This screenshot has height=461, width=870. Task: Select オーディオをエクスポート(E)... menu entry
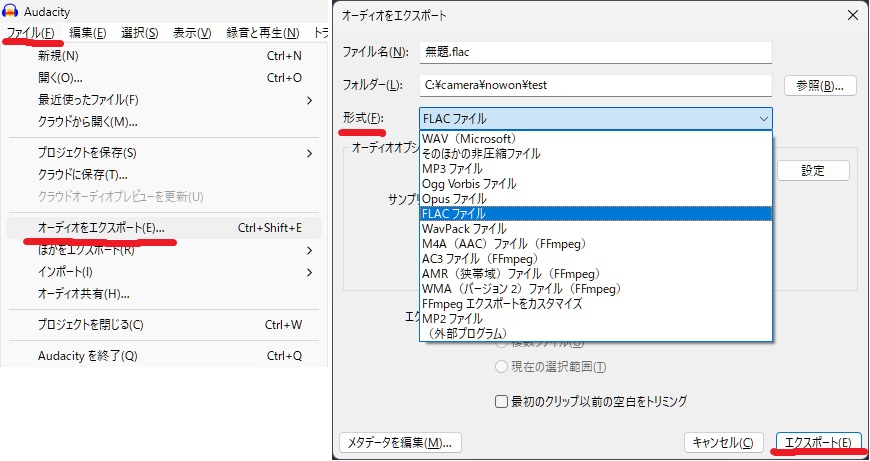[x=101, y=228]
